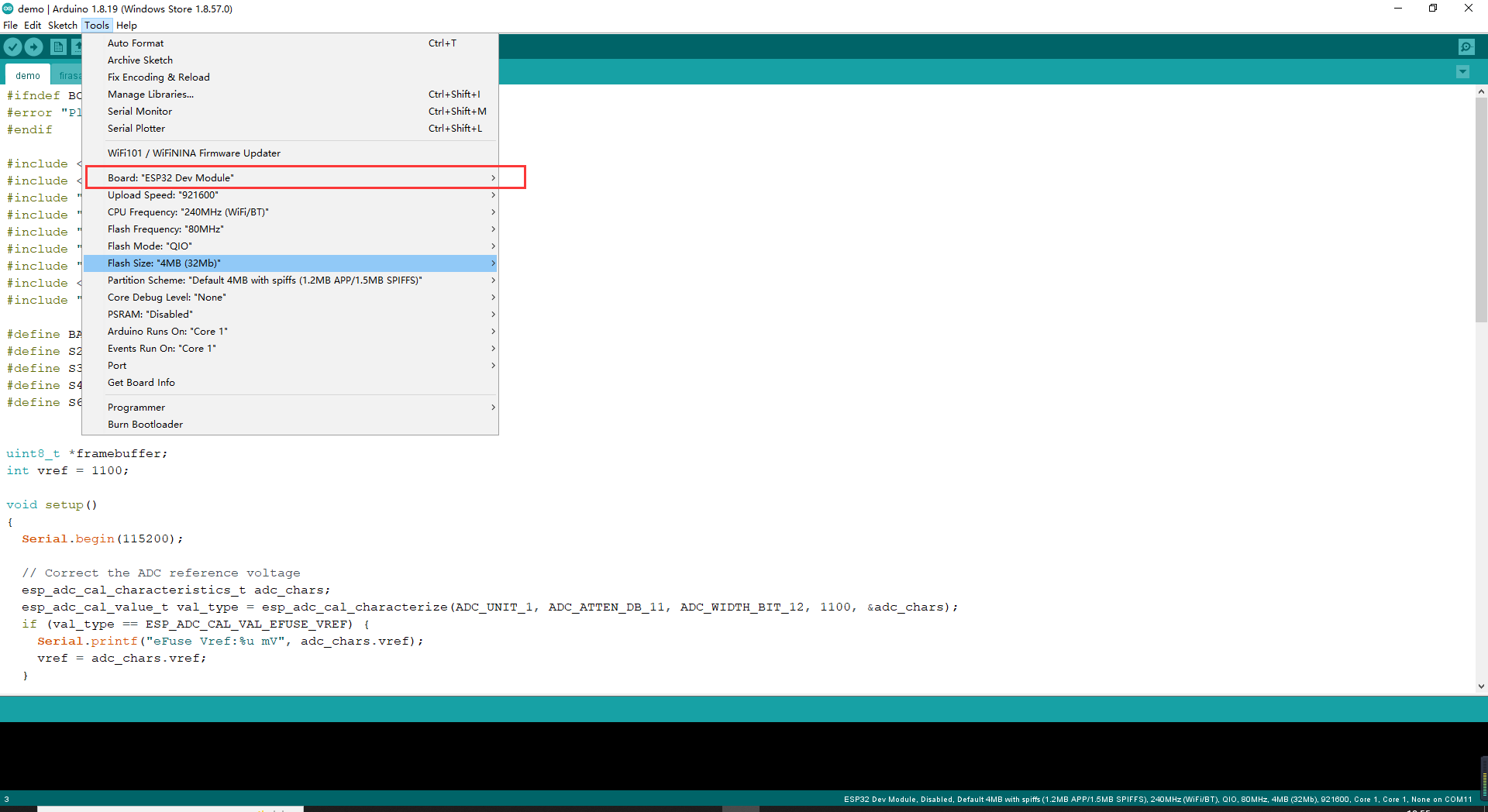This screenshot has height=812, width=1488.
Task: Open the Help menu
Action: tap(126, 26)
